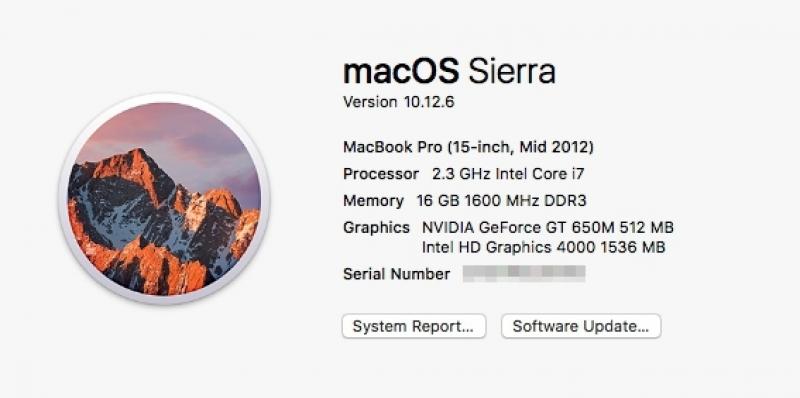Click the System Report... button
Image resolution: width=800 pixels, height=398 pixels.
(x=414, y=326)
